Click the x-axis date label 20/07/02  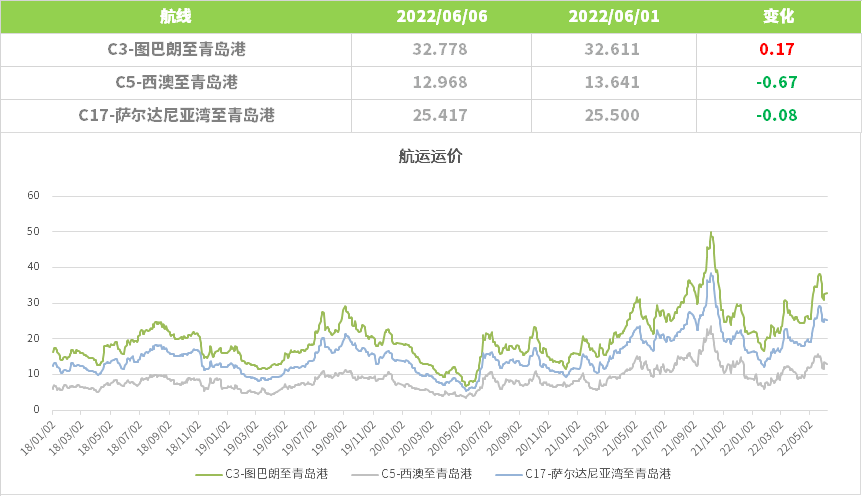[474, 438]
